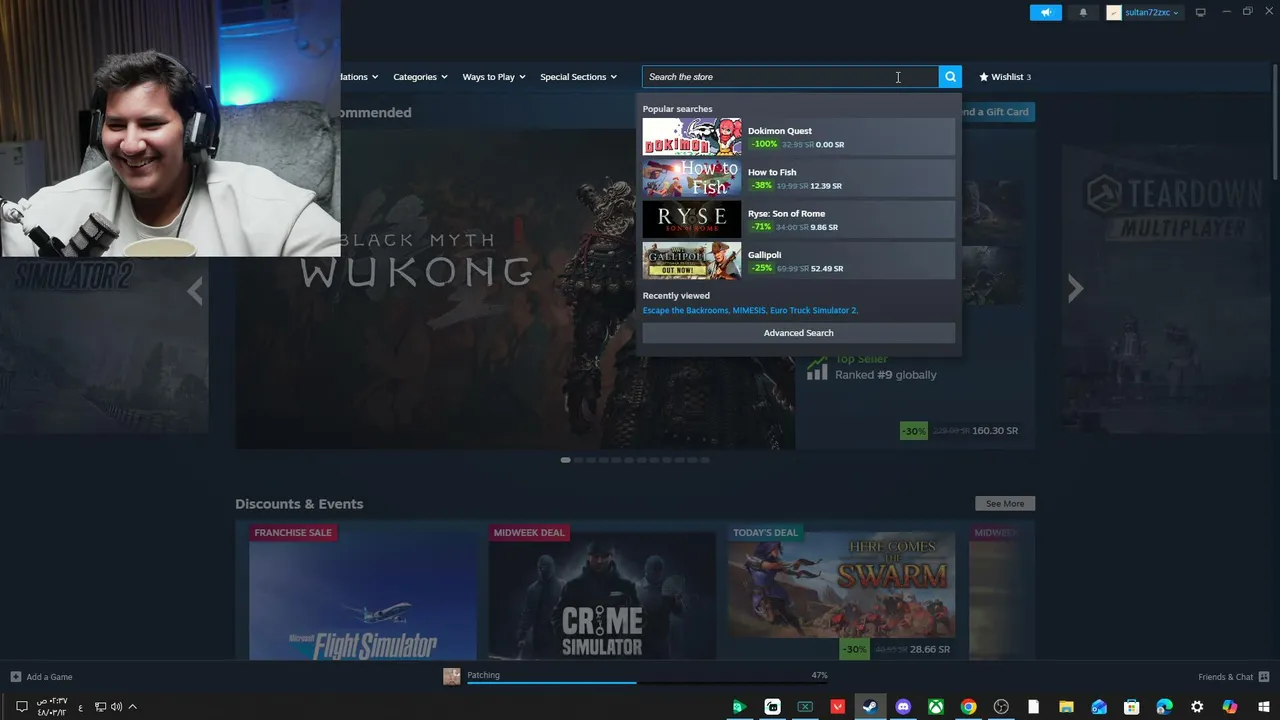The height and width of the screenshot is (720, 1280).
Task: Click the 47% patching percentage
Action: (819, 675)
